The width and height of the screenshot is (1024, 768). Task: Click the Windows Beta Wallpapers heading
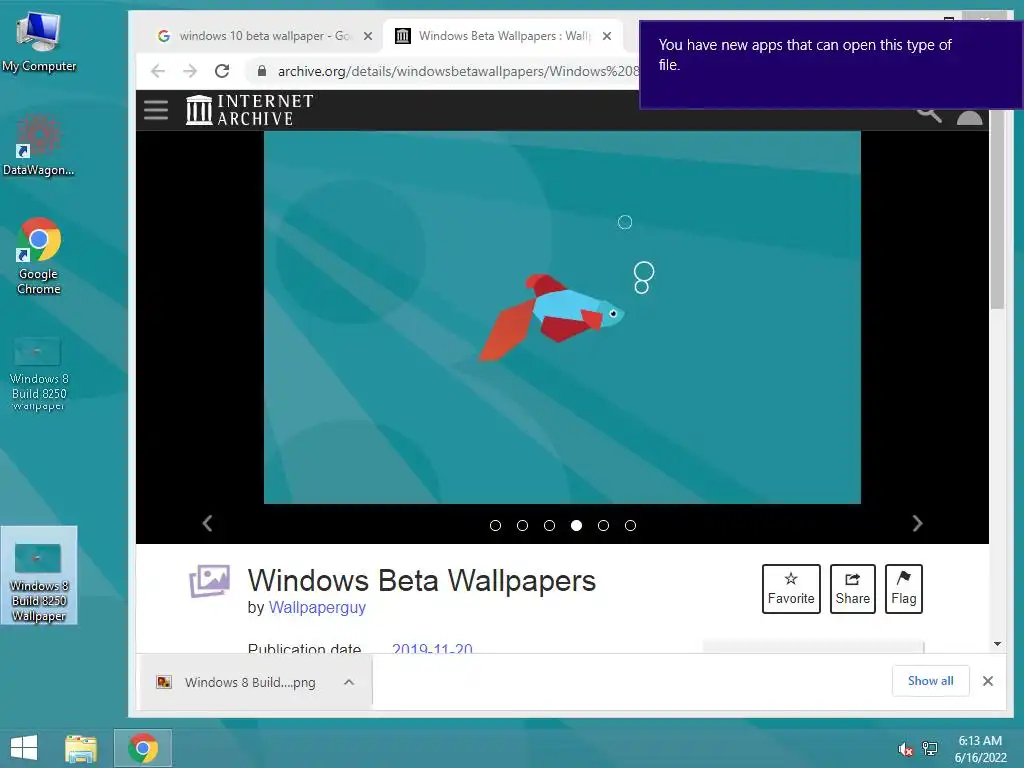point(421,581)
